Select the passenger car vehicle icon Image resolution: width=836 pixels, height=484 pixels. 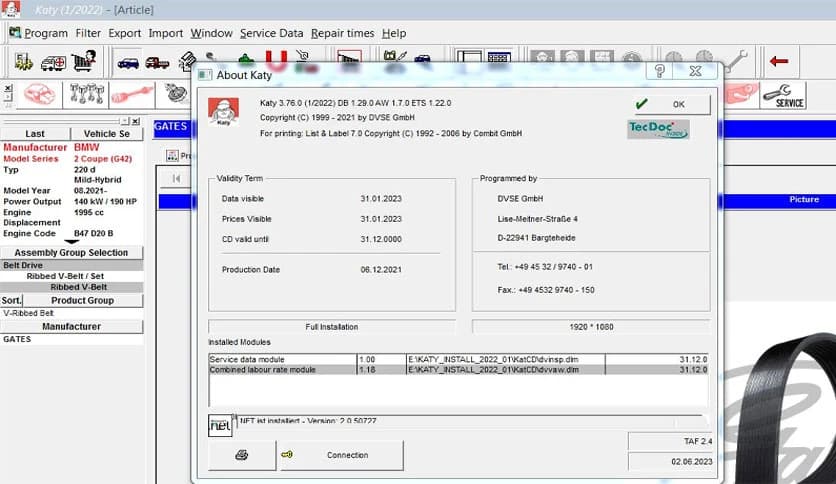coord(128,62)
